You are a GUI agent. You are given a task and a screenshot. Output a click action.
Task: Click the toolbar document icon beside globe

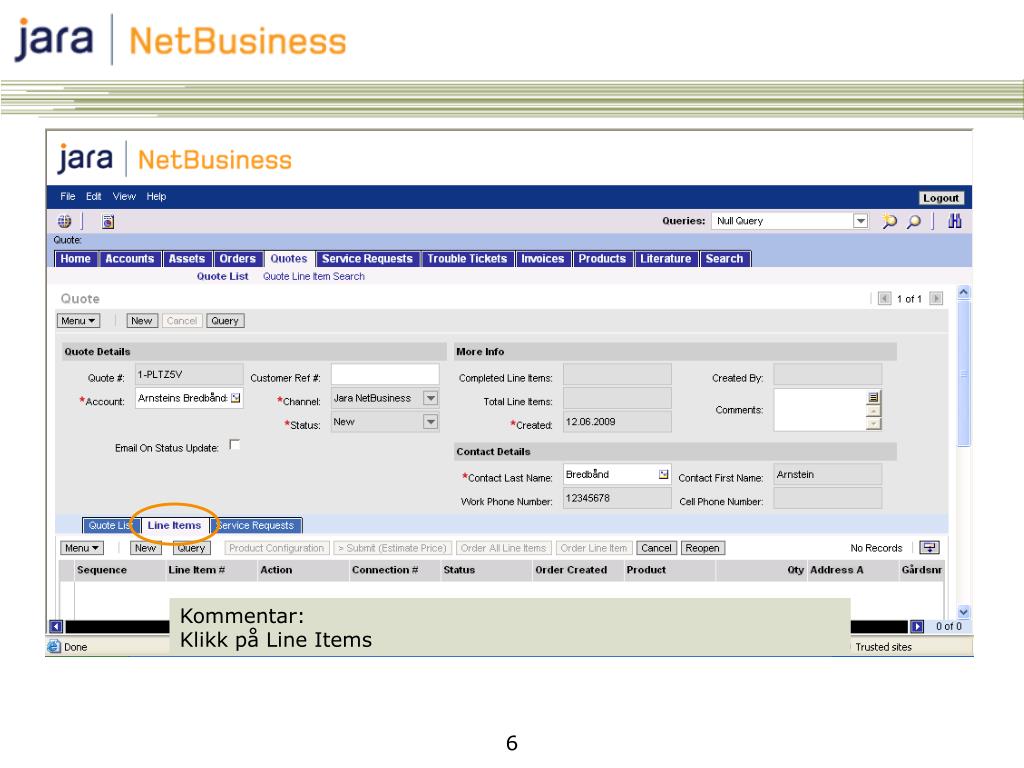point(108,221)
